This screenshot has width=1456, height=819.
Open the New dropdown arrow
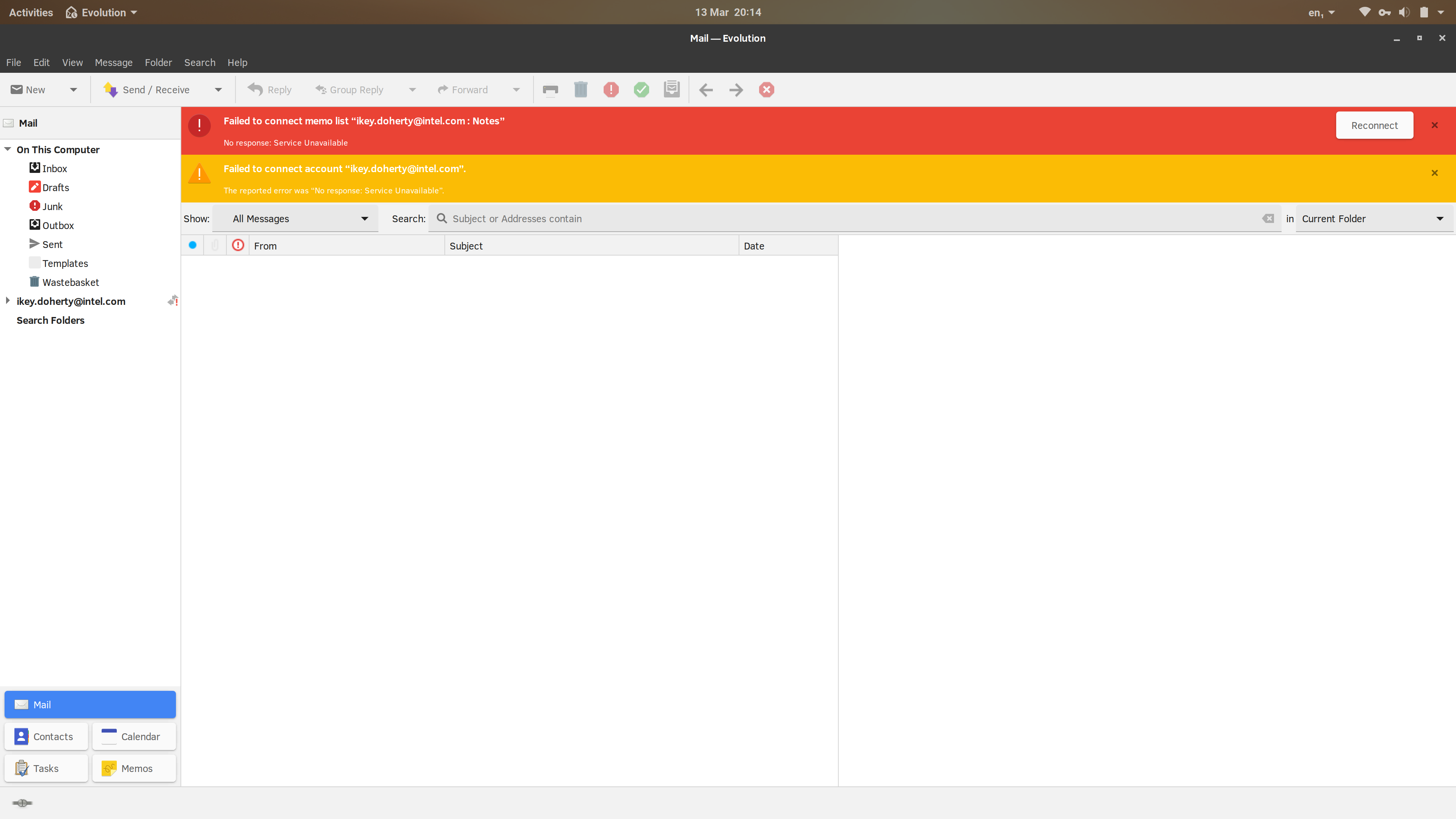[74, 90]
